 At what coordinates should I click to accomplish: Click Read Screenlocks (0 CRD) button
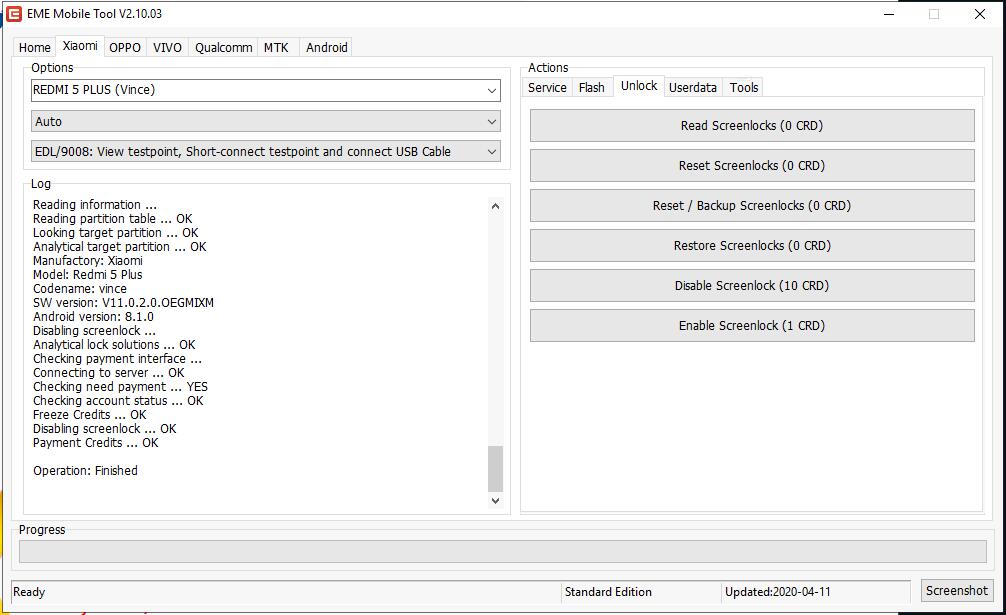pos(752,126)
